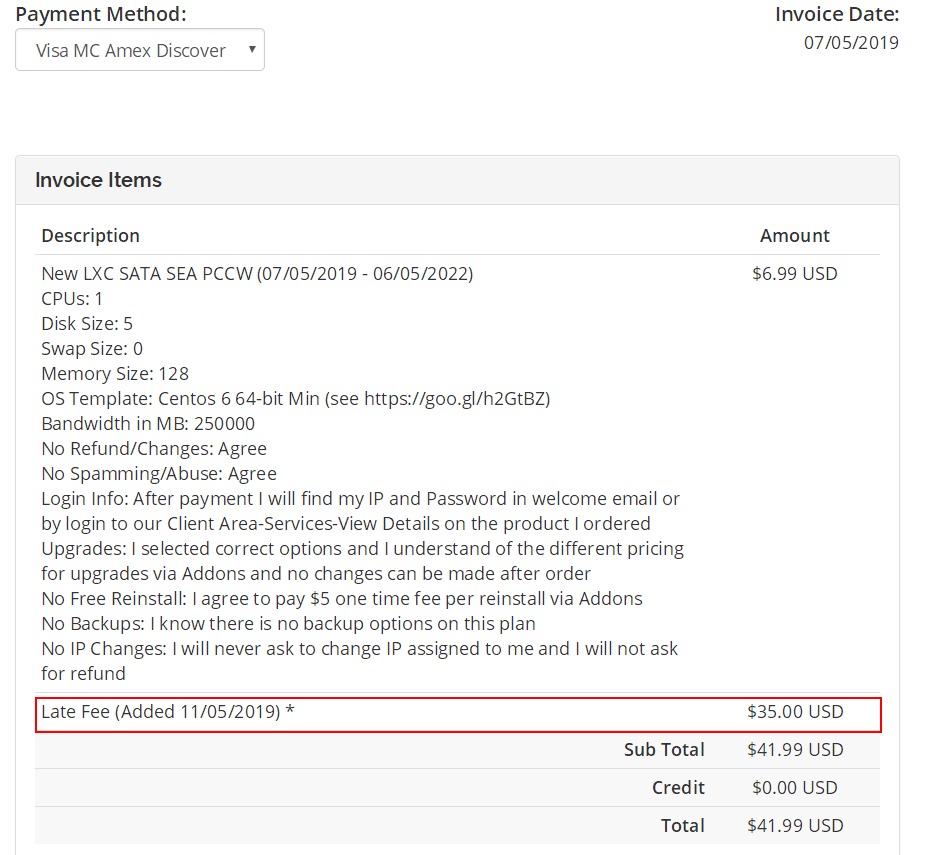947x855 pixels.
Task: Click the No Backups line item text
Action: [x=288, y=624]
